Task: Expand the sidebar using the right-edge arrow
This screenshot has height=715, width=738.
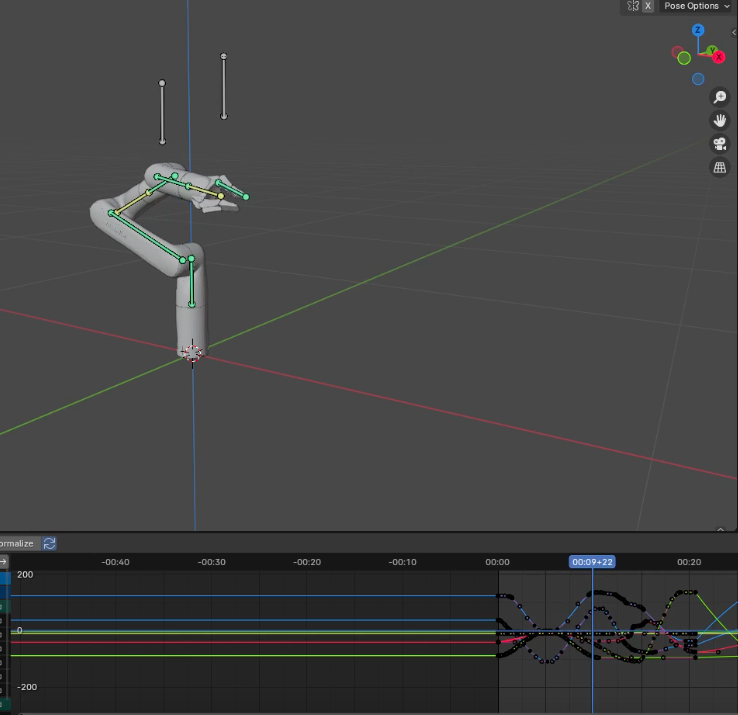Action: (733, 32)
